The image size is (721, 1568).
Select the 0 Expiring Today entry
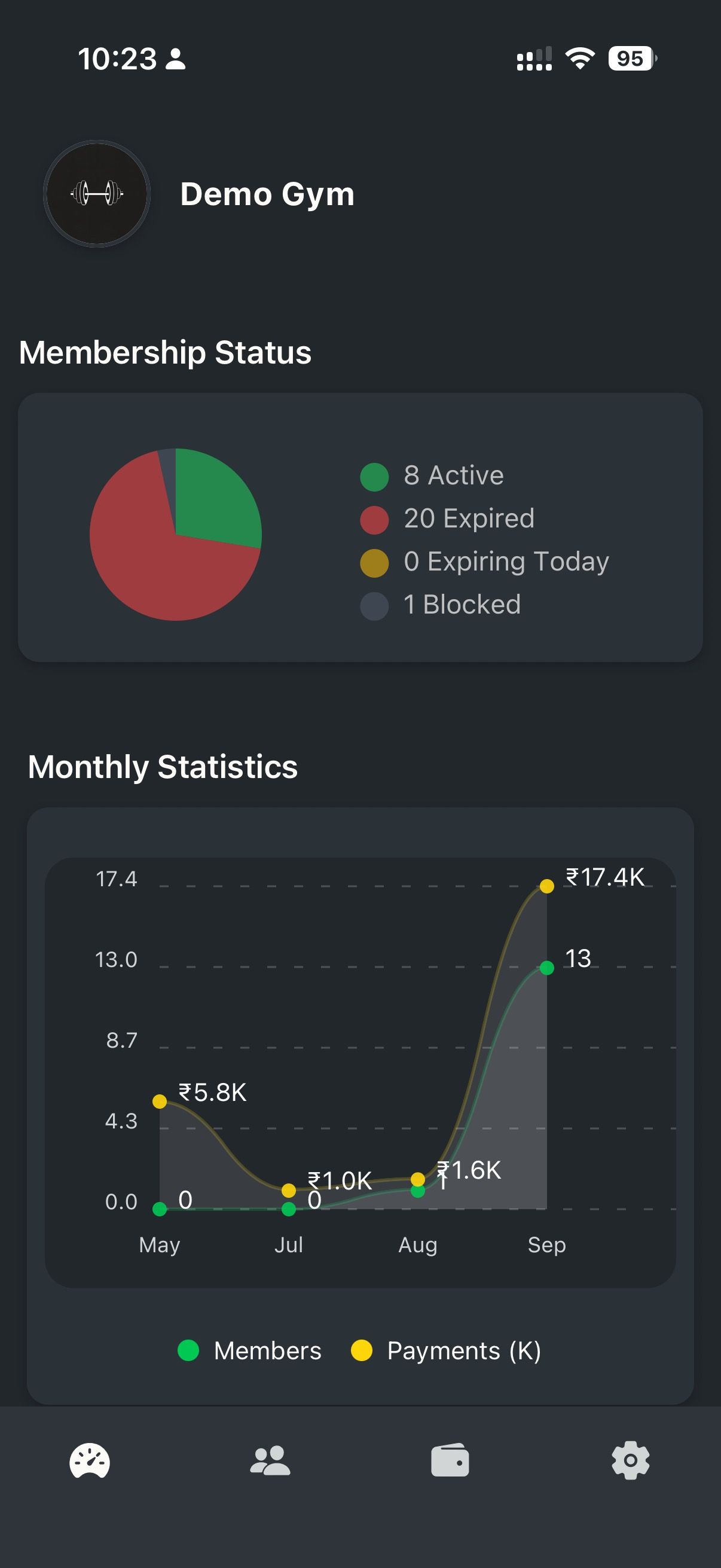coord(506,561)
